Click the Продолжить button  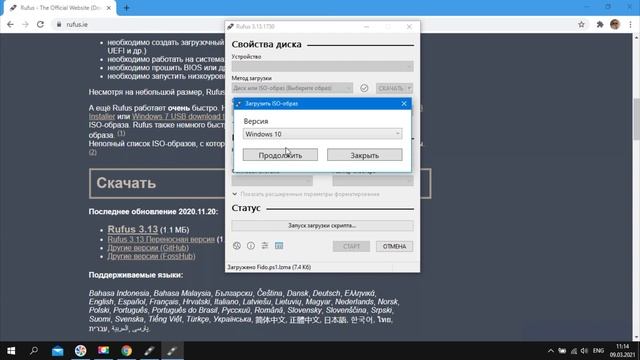(x=280, y=155)
